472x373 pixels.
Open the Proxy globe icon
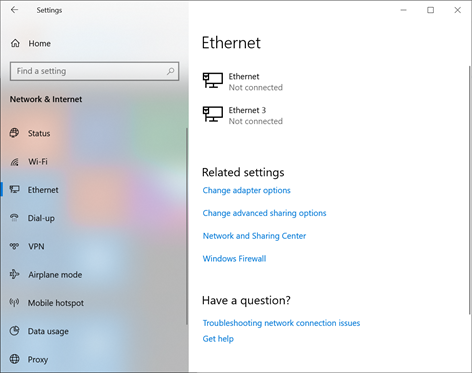(x=14, y=359)
